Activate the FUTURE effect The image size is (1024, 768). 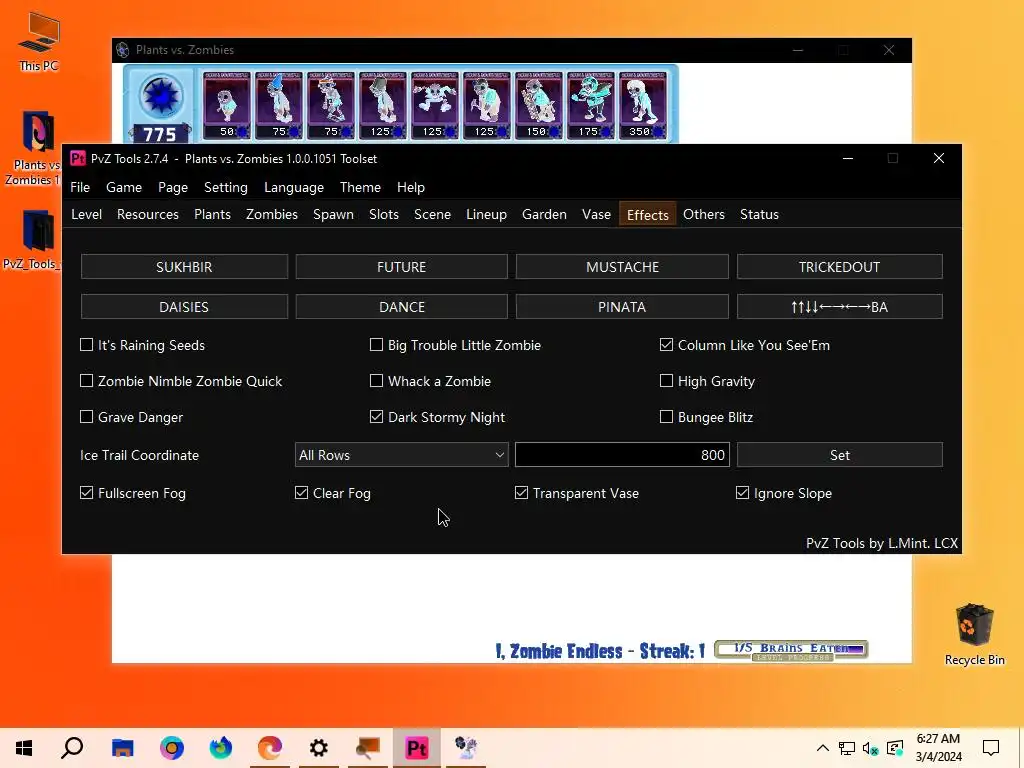402,266
